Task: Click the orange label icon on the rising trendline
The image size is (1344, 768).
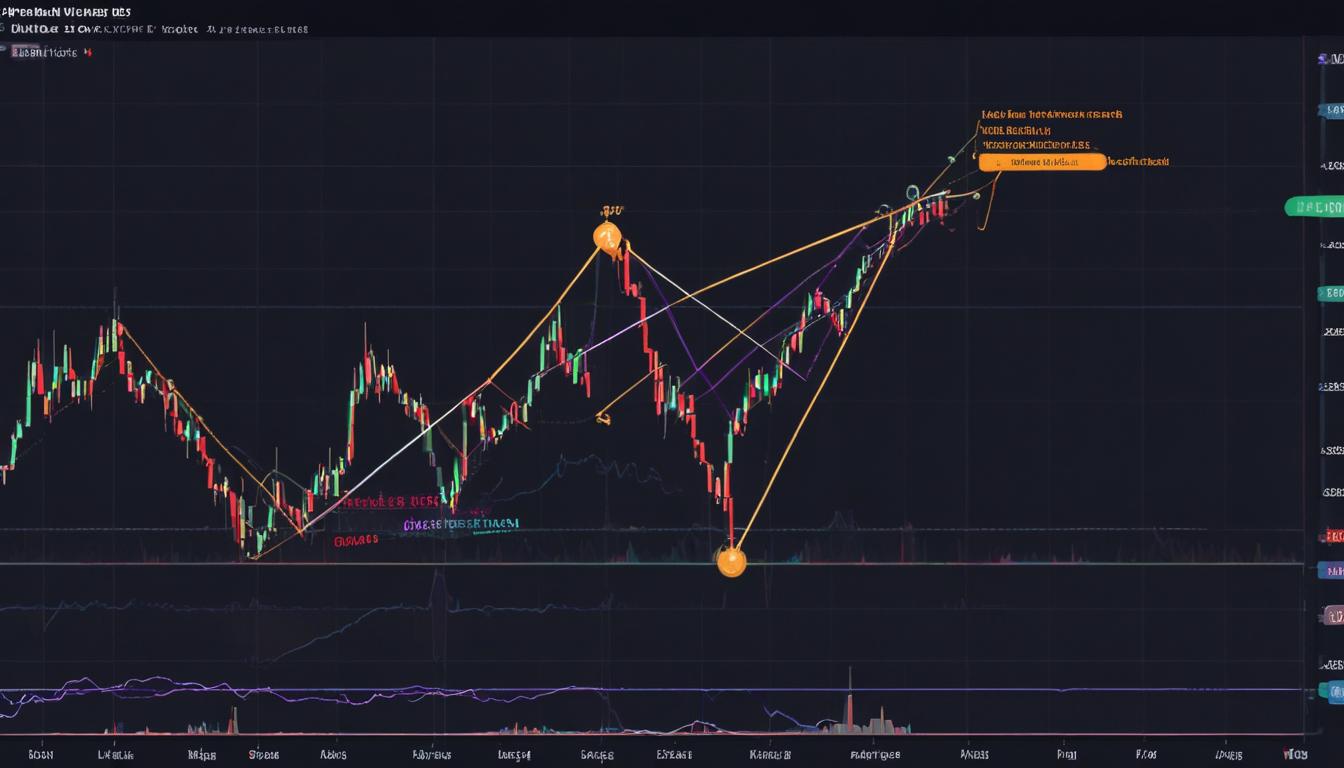Action: pyautogui.click(x=603, y=421)
